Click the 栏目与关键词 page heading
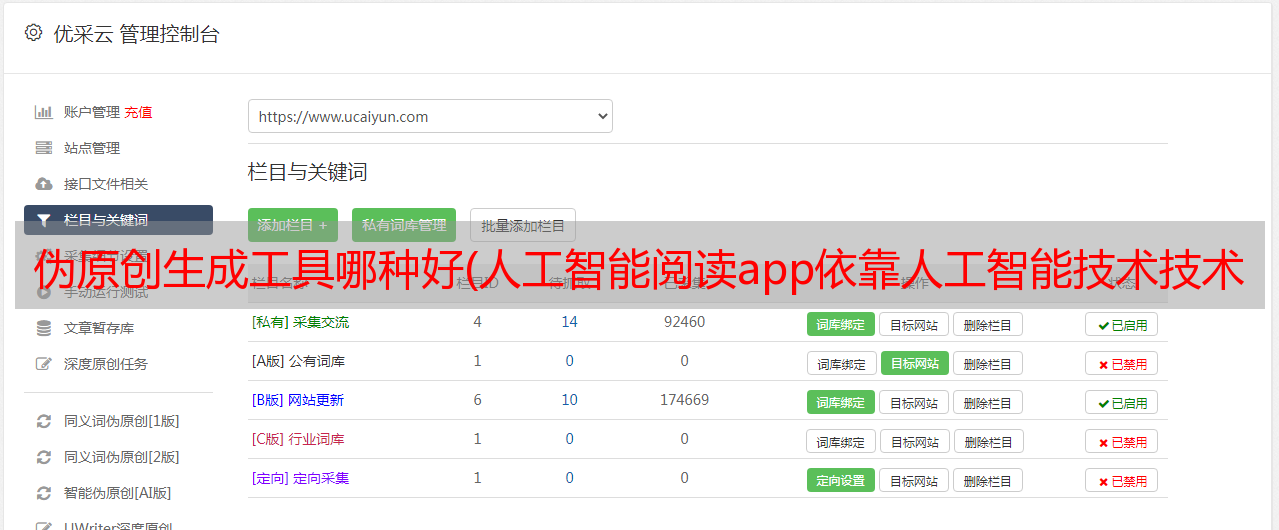The height and width of the screenshot is (530, 1279). pos(307,172)
